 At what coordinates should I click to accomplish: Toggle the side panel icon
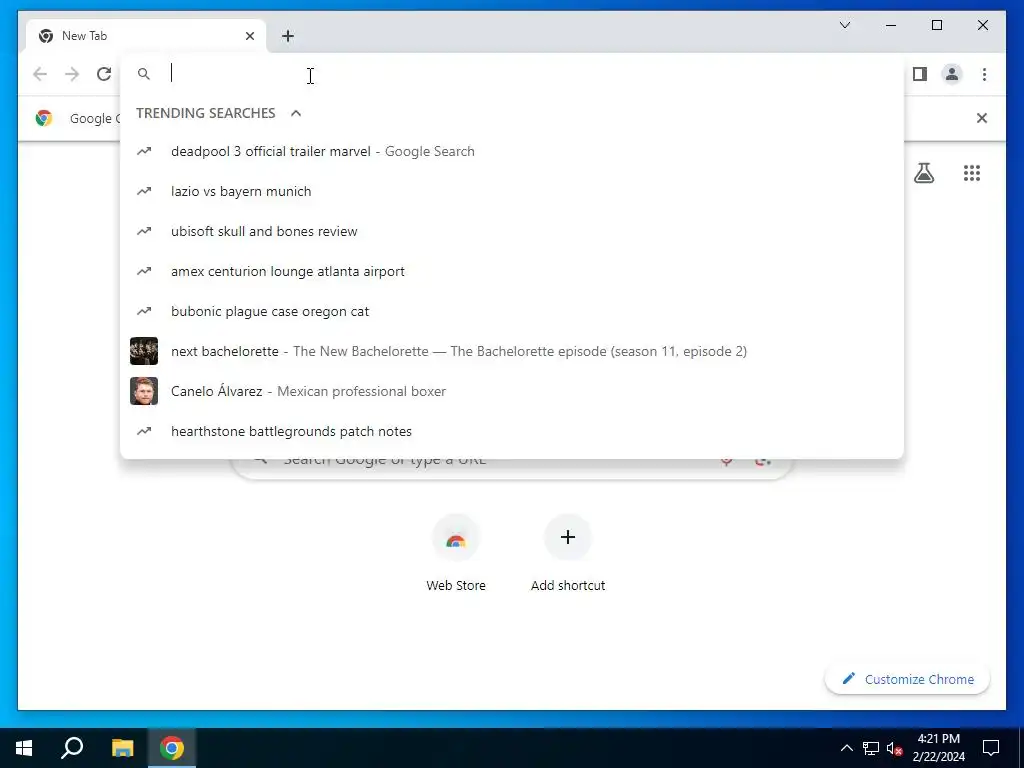point(920,74)
